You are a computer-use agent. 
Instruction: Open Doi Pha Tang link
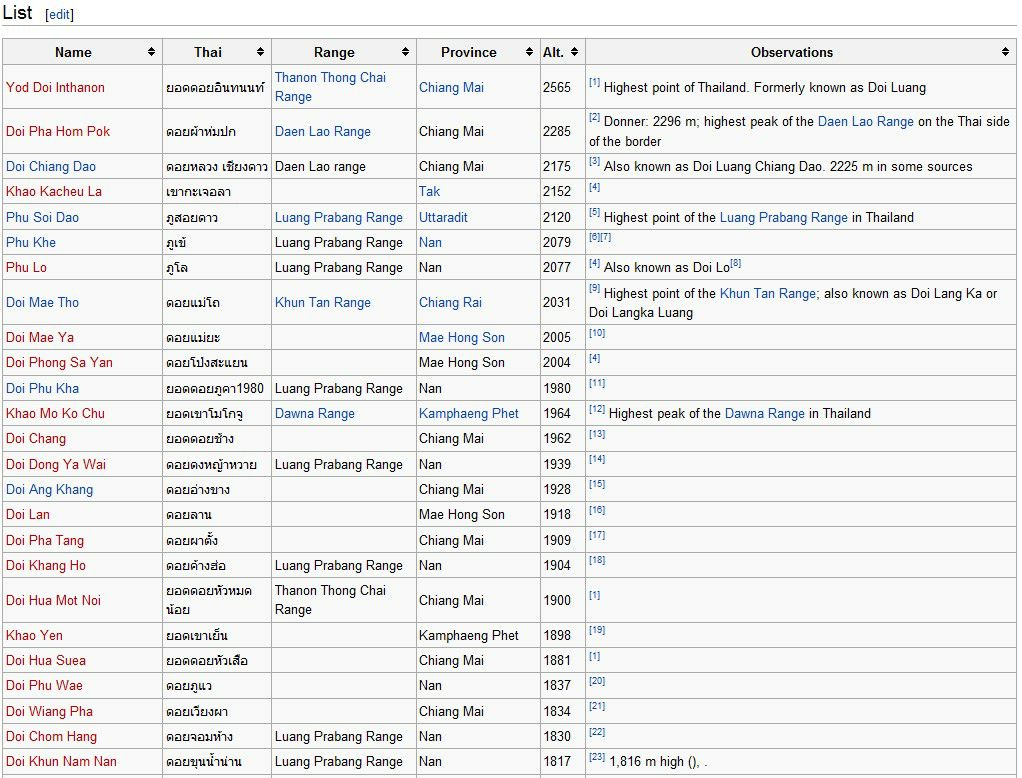click(45, 540)
